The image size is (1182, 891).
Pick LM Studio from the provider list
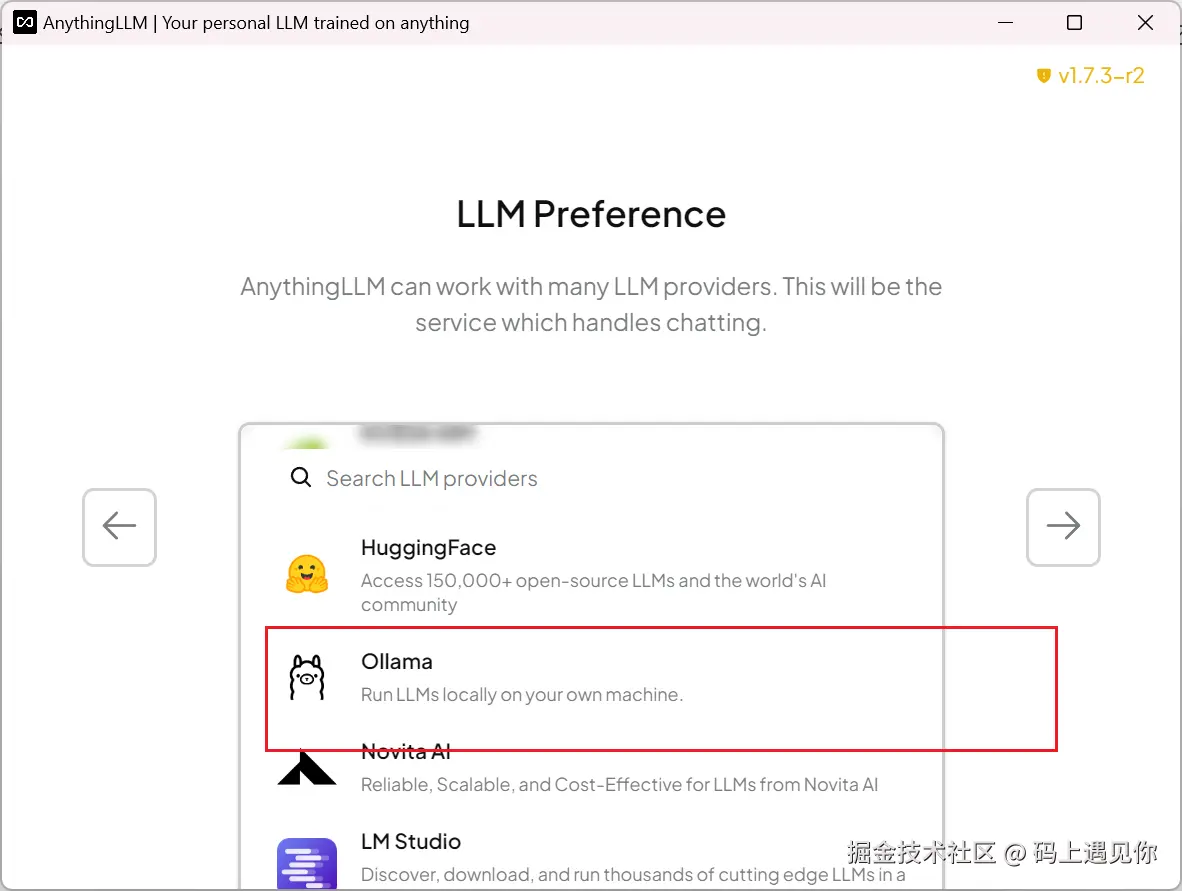tap(411, 841)
